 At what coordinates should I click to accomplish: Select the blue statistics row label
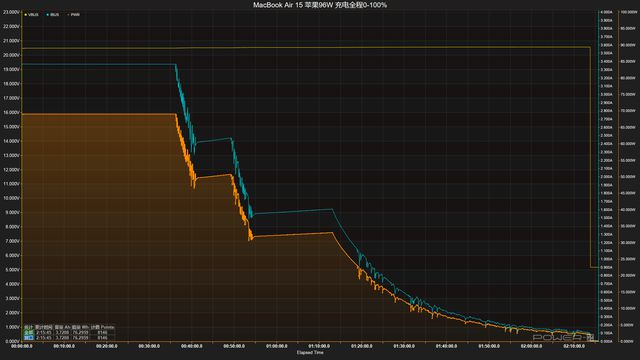coord(29,338)
